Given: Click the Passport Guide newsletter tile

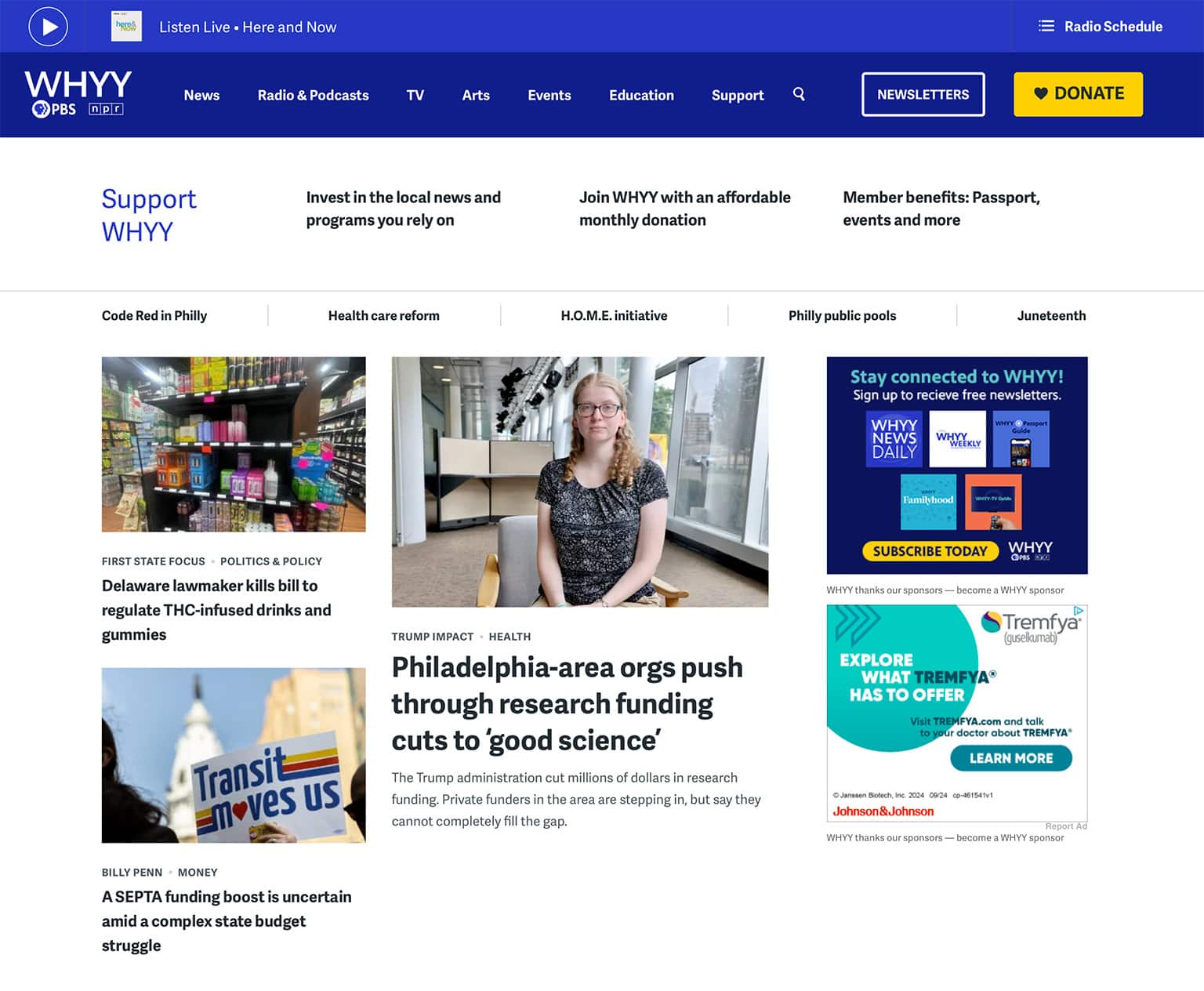Looking at the screenshot, I should 1021,439.
